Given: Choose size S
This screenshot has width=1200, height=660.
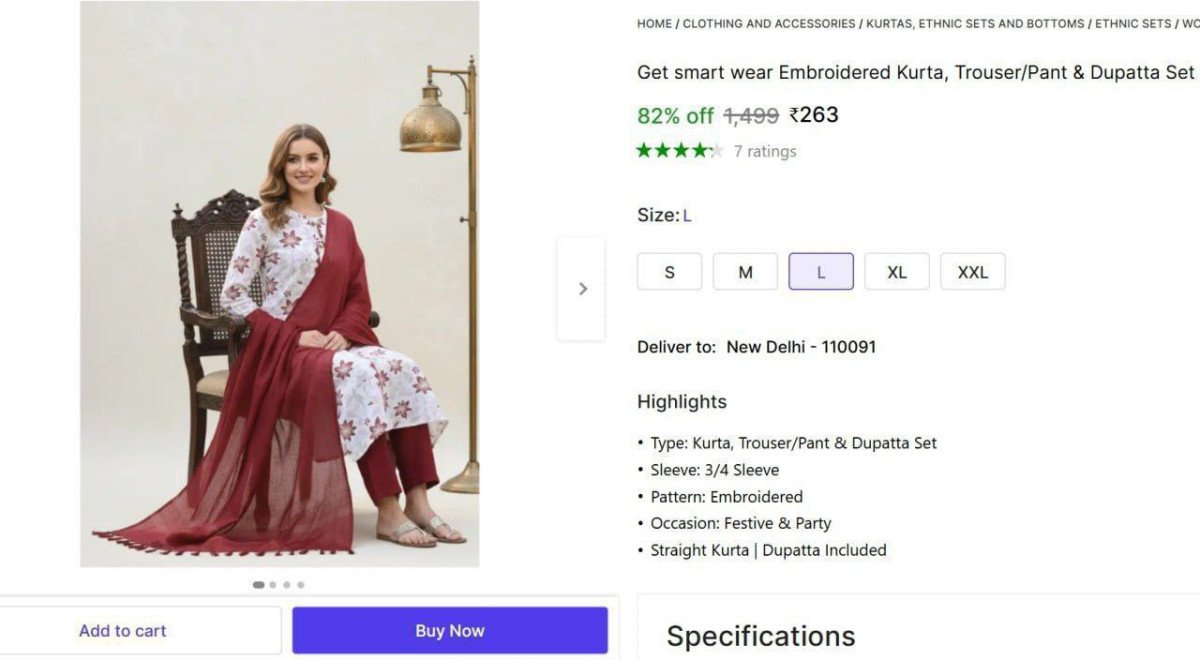Looking at the screenshot, I should pos(669,272).
